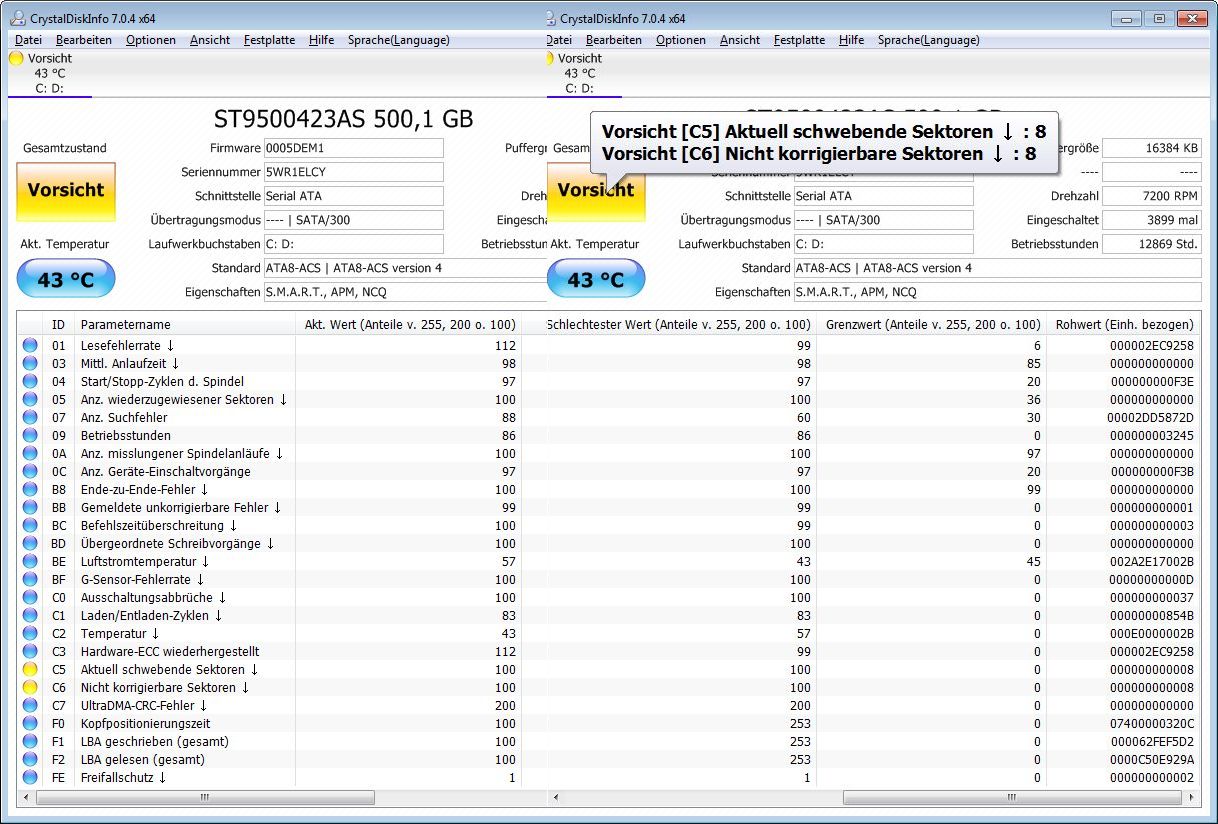Image resolution: width=1218 pixels, height=824 pixels.
Task: Click the status circle of the Start/Stopp-Zyklen row
Action: point(30,382)
